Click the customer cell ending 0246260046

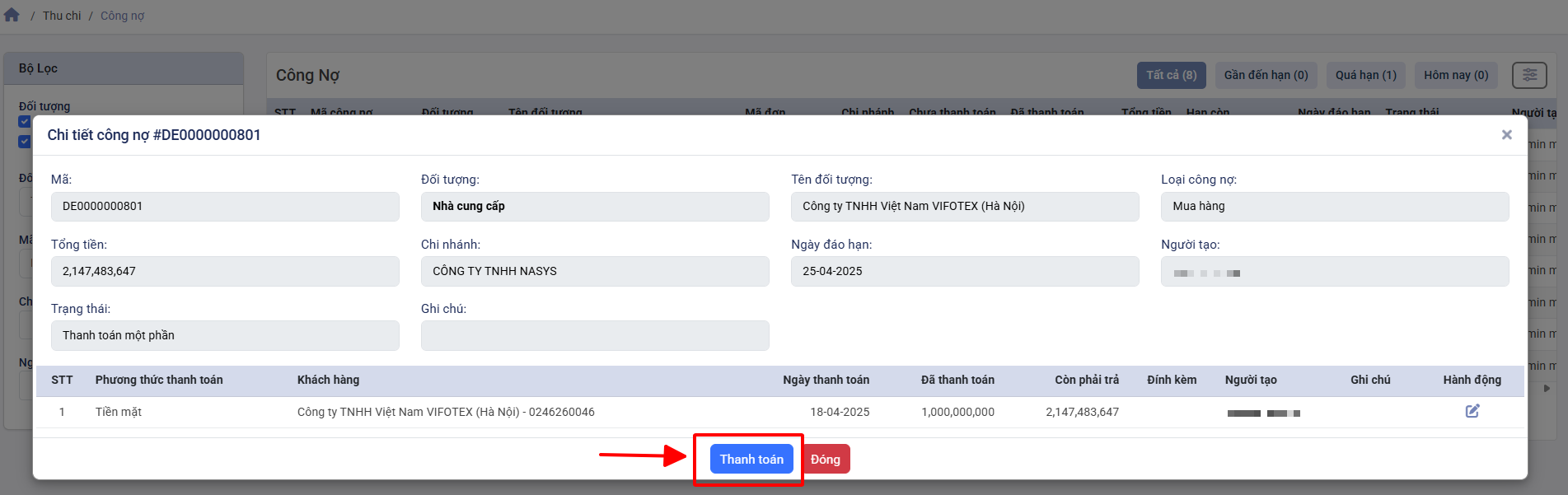[446, 412]
